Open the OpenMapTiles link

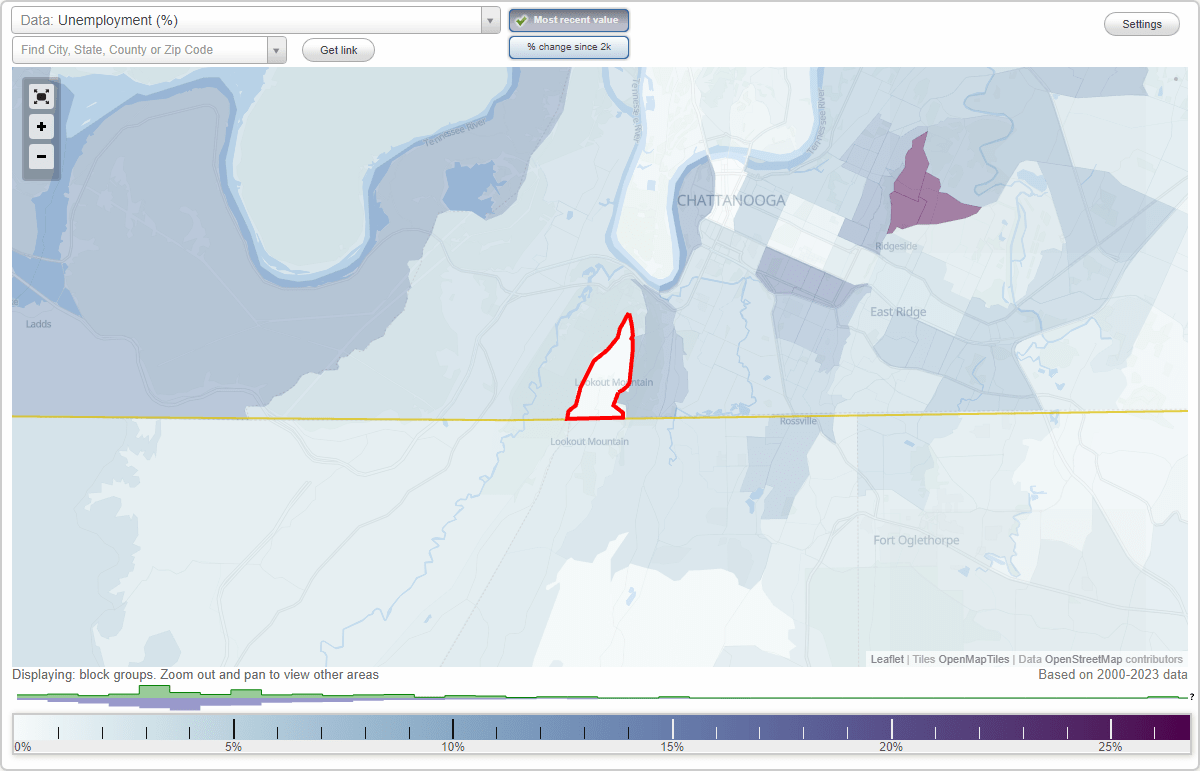pos(974,659)
